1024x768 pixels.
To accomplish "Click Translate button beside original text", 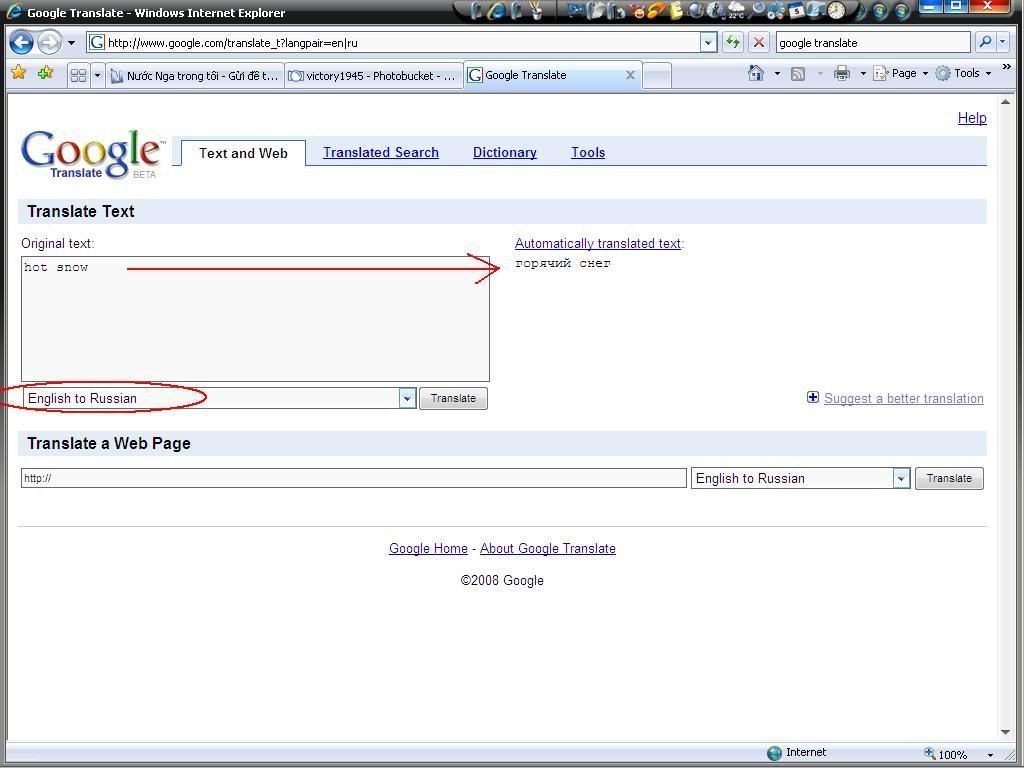I will 453,398.
